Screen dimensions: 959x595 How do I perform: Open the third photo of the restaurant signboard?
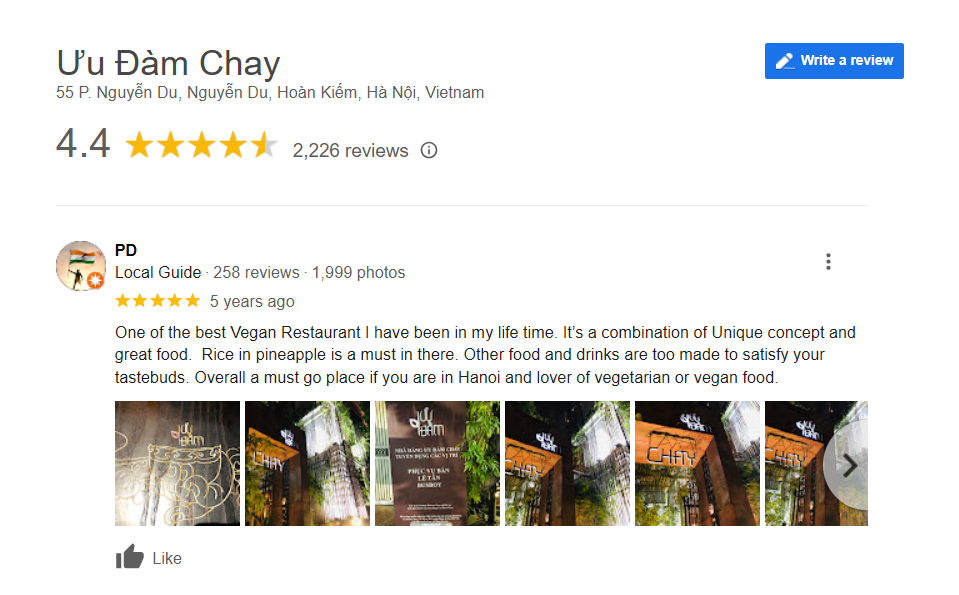point(437,464)
